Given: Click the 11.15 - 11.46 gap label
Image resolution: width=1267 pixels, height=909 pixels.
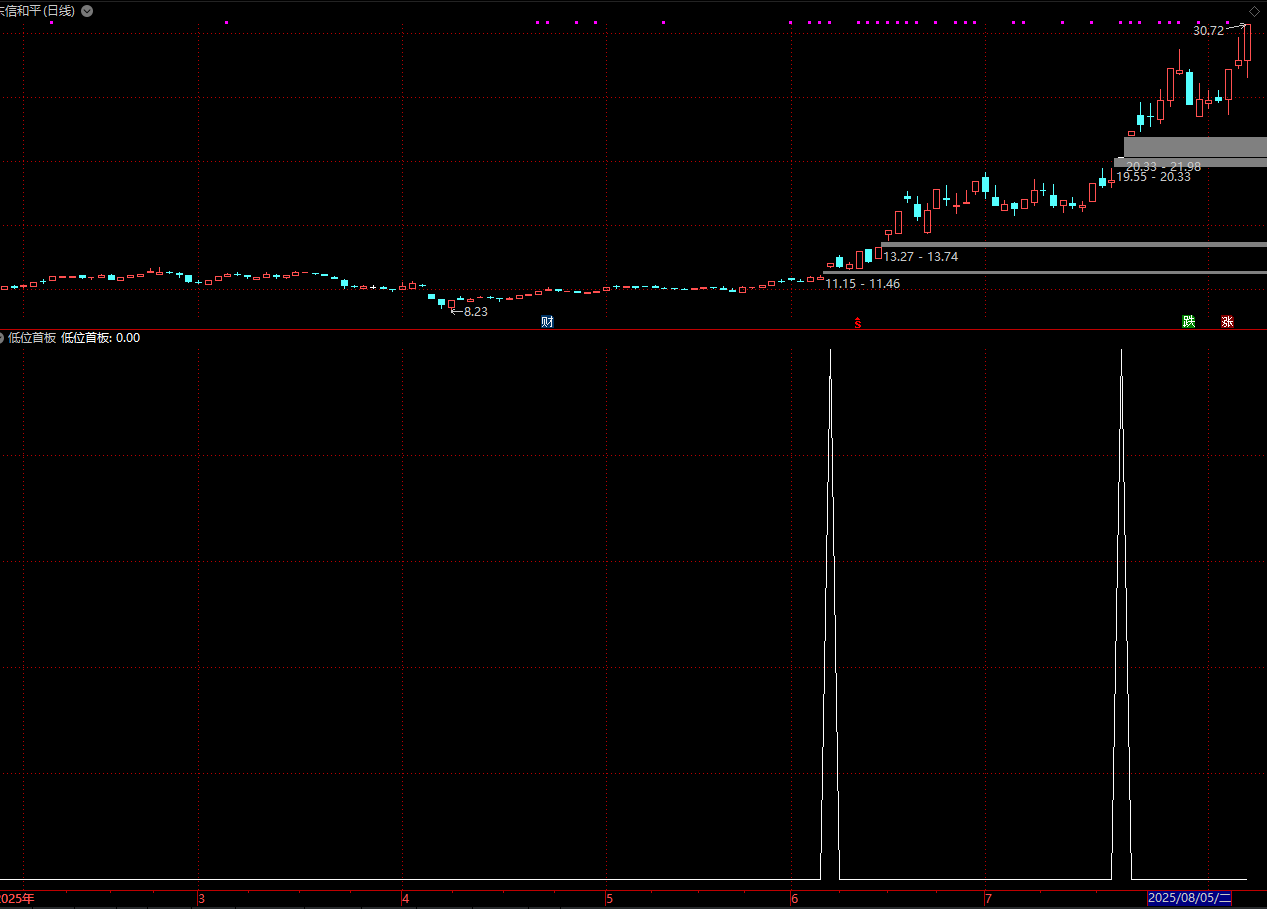Looking at the screenshot, I should click(x=862, y=284).
